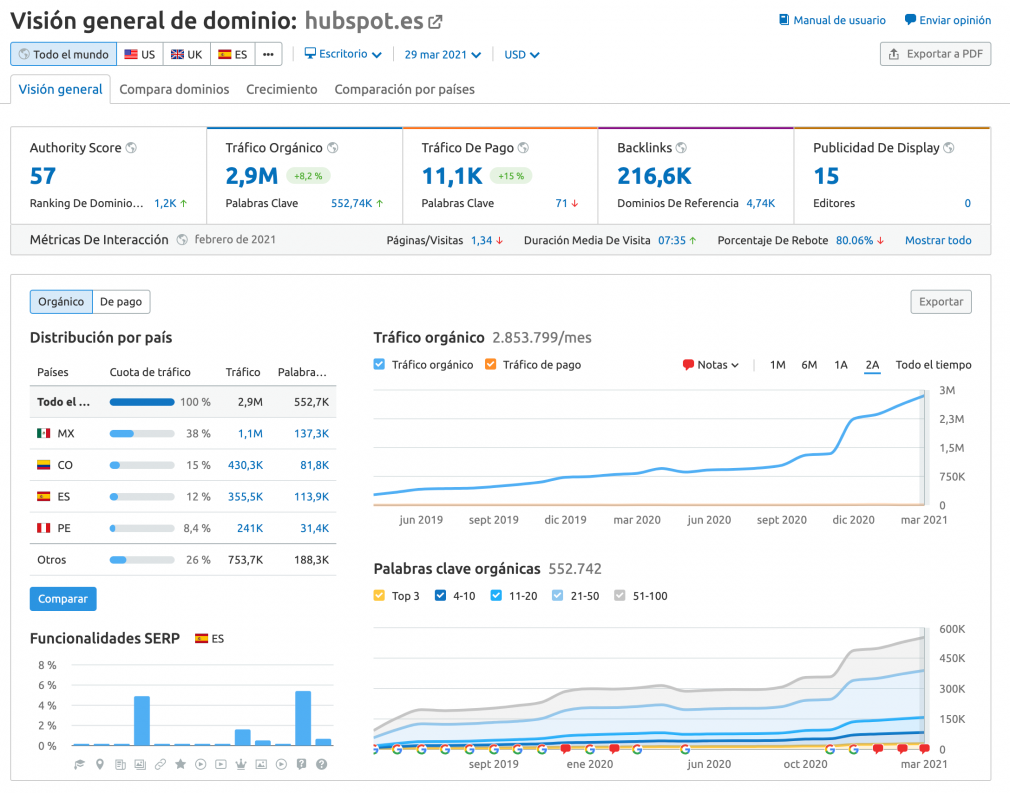Click the Peru flag in country table
Screen dimensions: 1010x793
tap(44, 528)
